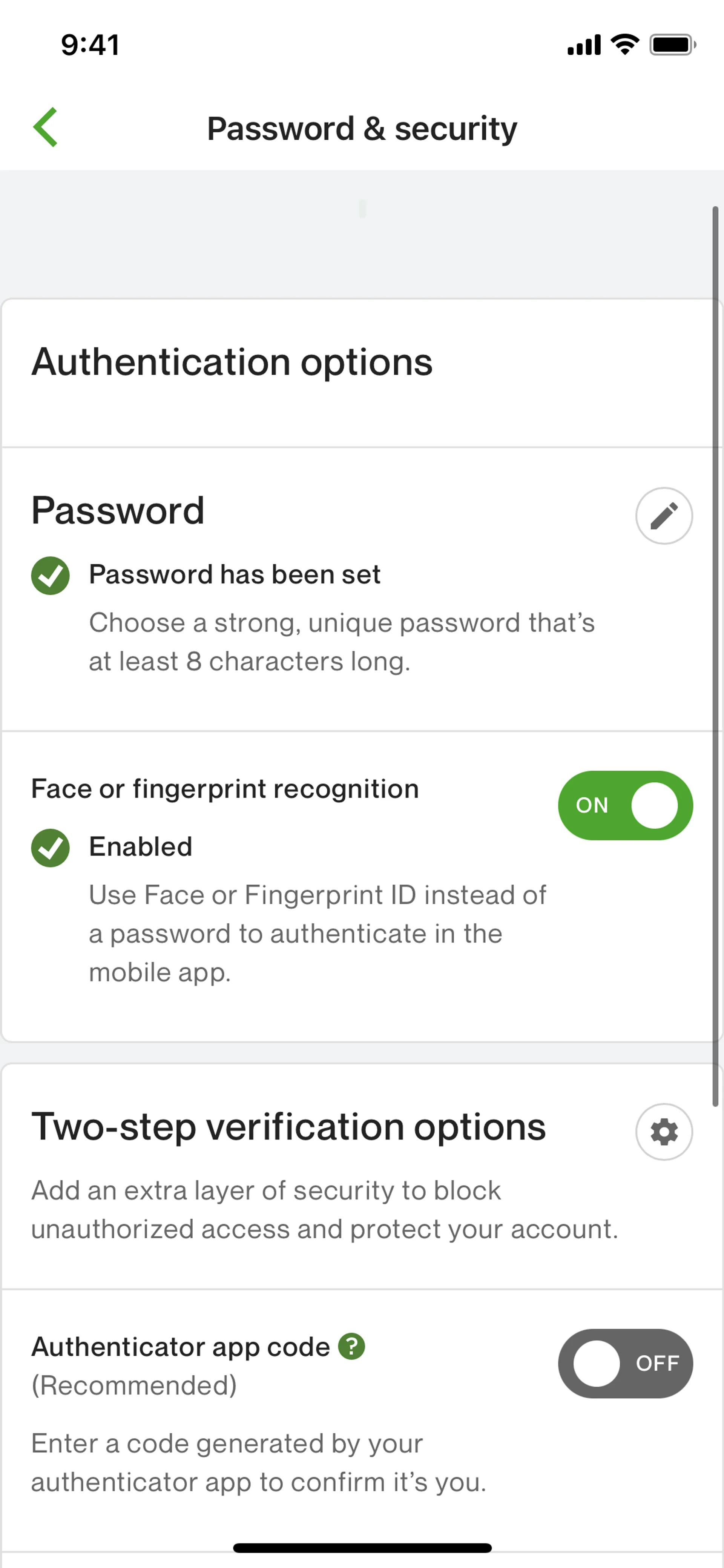Tap the Face or fingerprint recognition label
Image resolution: width=724 pixels, height=1568 pixels.
pyautogui.click(x=225, y=789)
